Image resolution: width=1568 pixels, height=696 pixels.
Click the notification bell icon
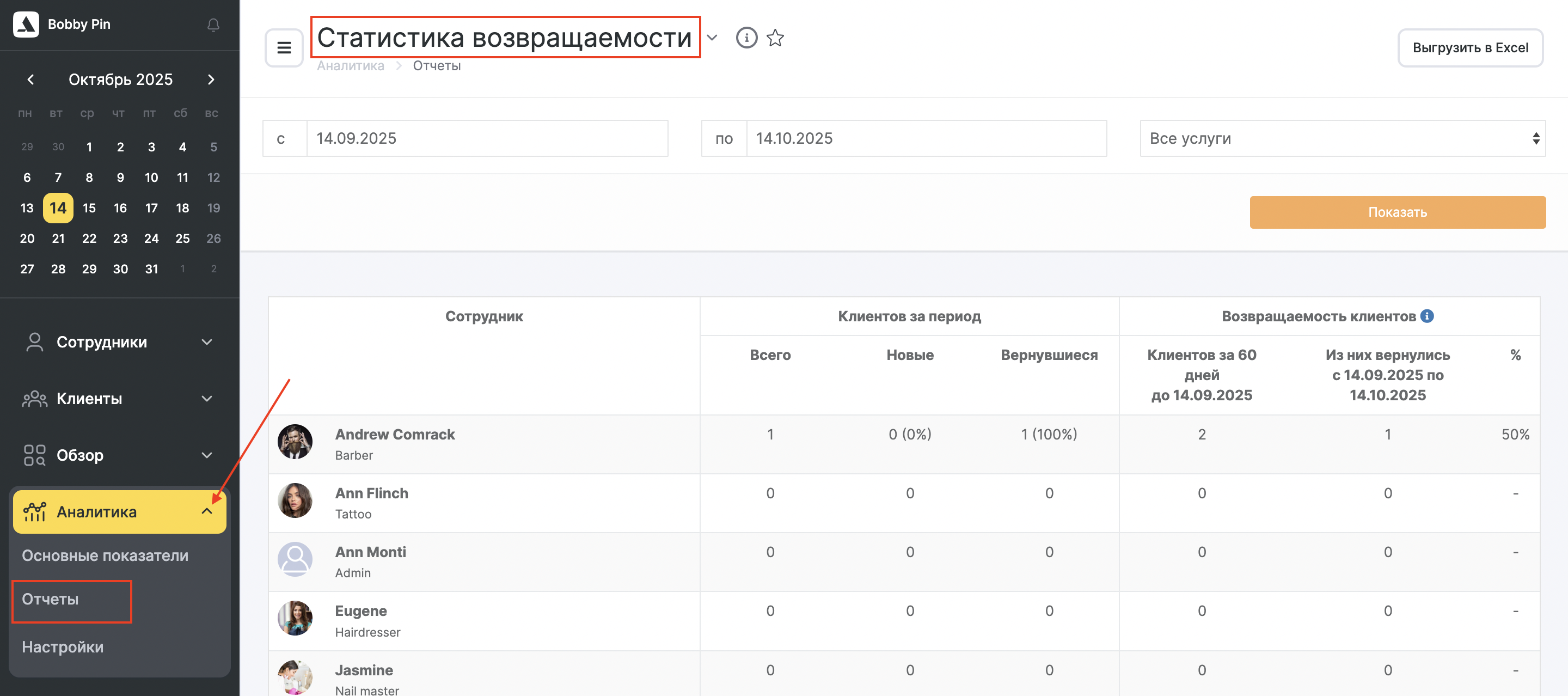tap(213, 25)
